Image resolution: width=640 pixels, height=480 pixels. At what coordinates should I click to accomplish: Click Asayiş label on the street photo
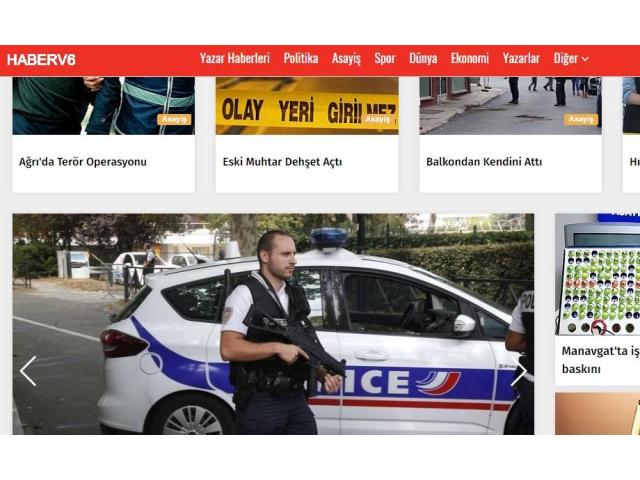581,119
